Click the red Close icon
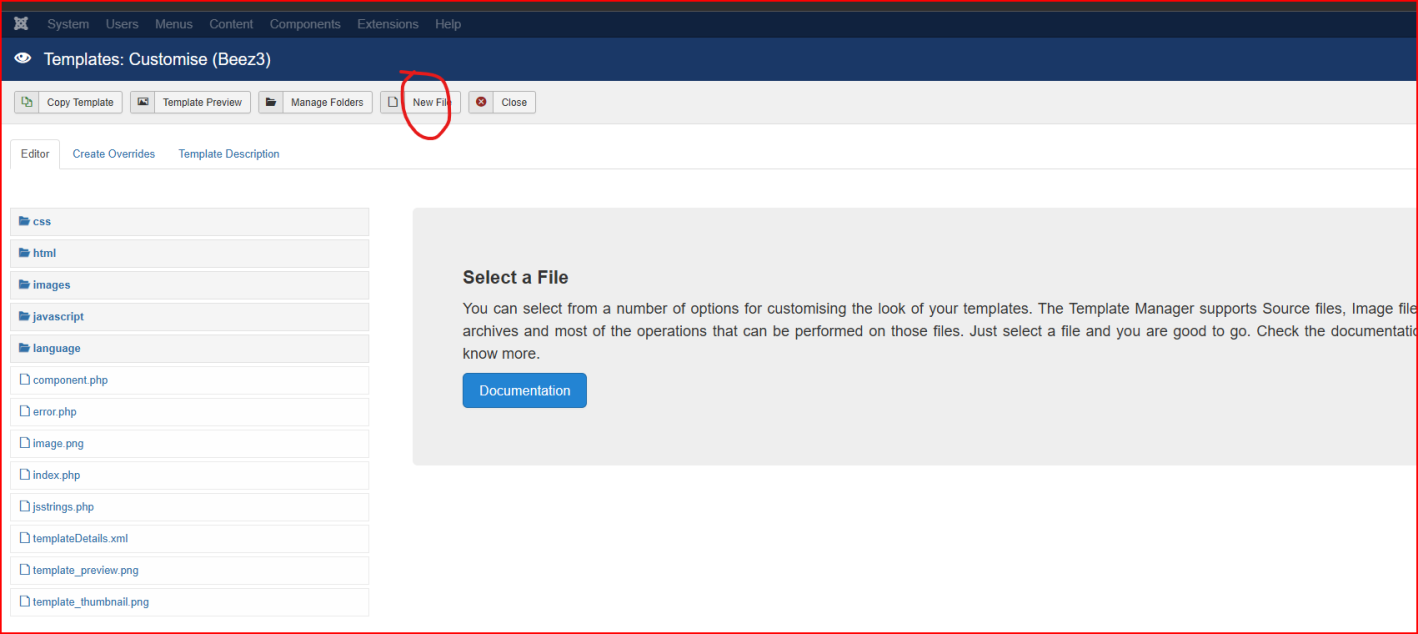 pyautogui.click(x=481, y=102)
